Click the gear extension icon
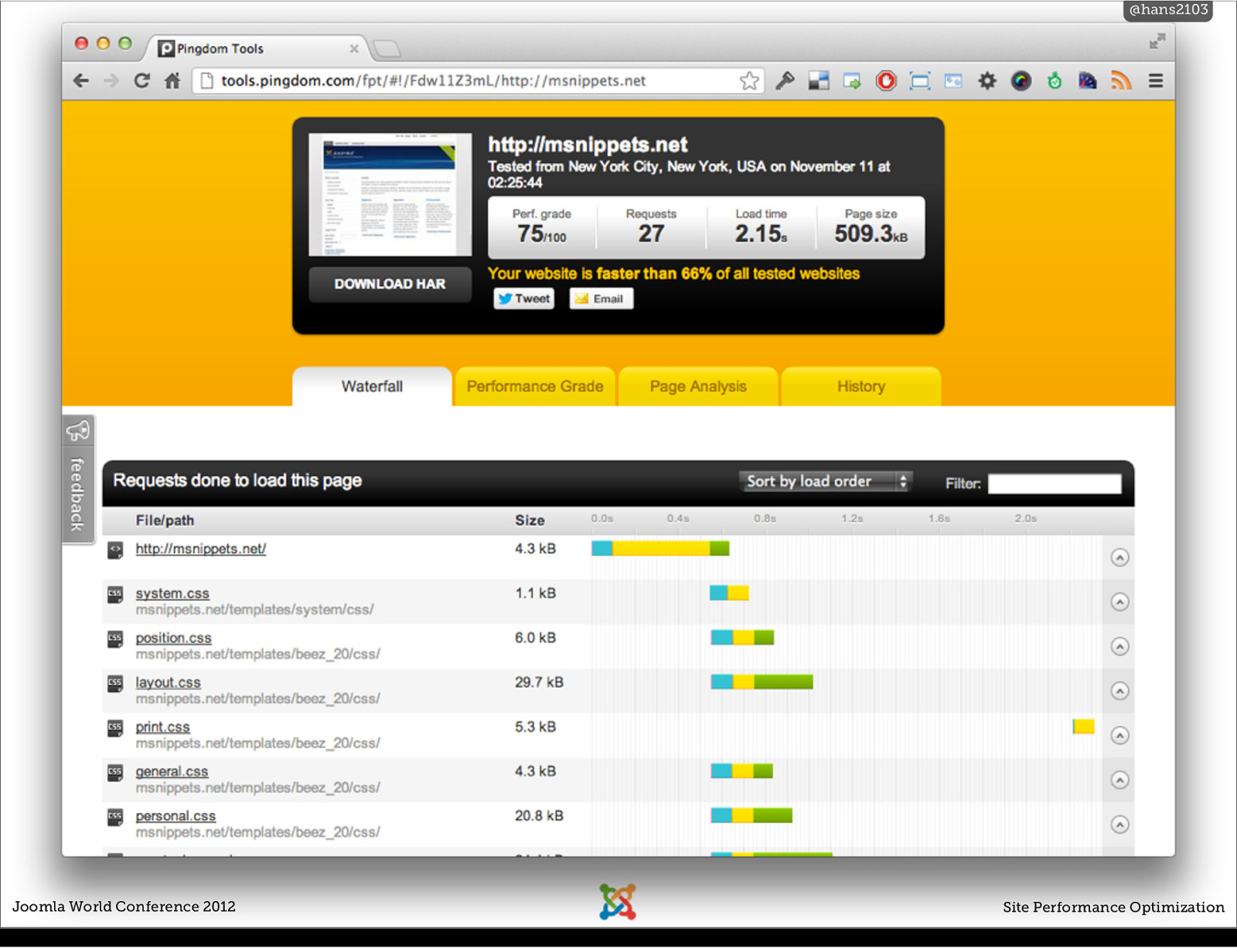Viewport: 1237px width, 952px height. [987, 80]
